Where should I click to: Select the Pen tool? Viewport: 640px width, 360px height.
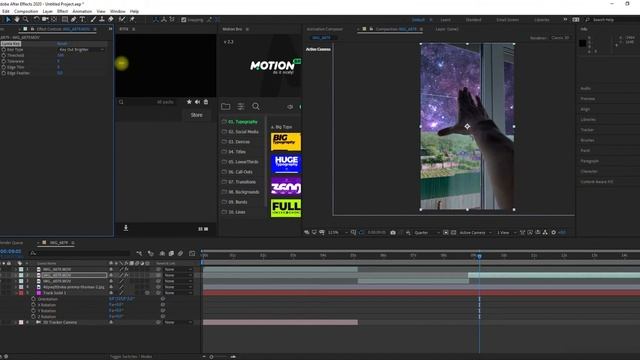click(x=73, y=20)
